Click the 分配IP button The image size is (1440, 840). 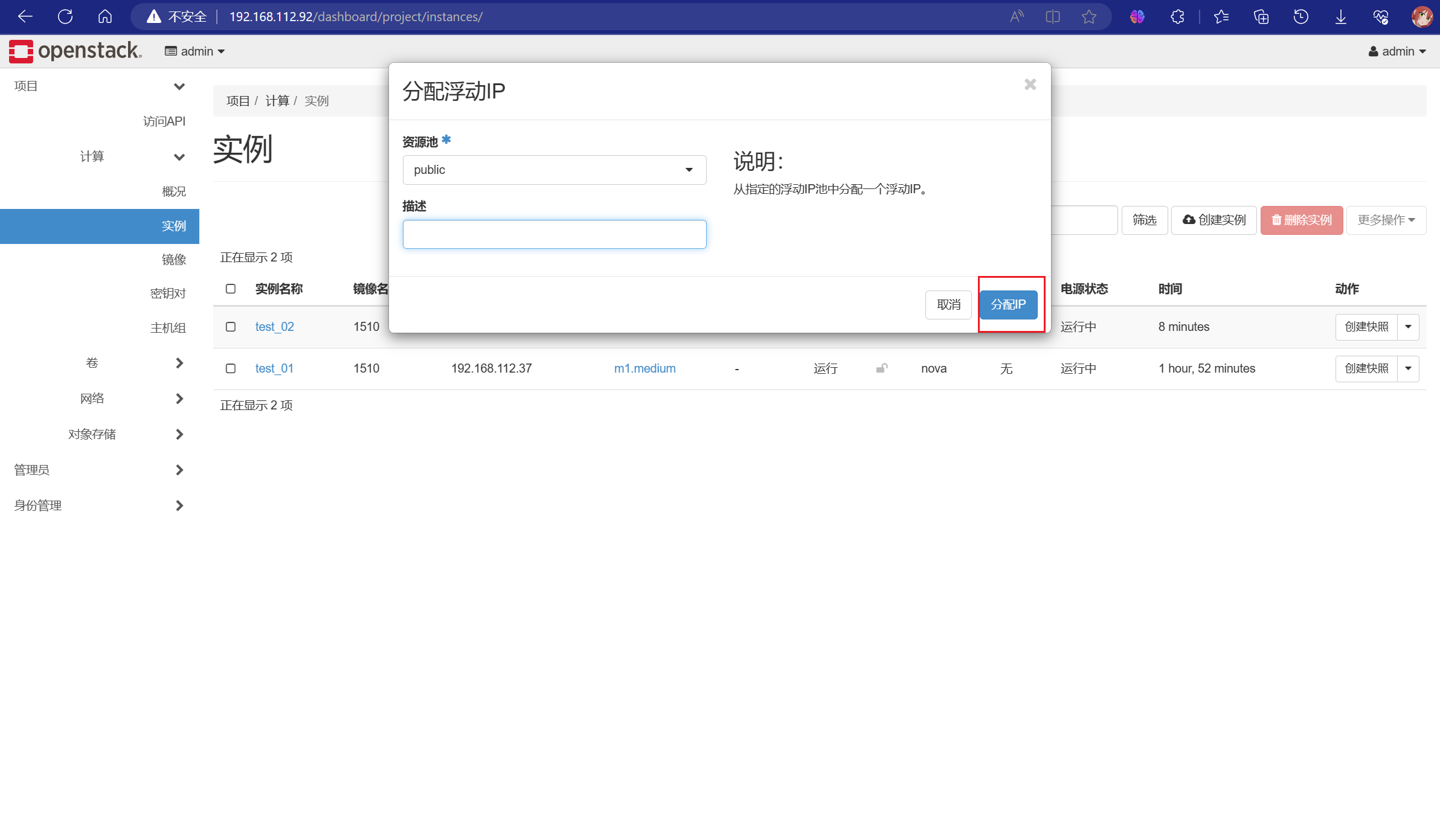pyautogui.click(x=1008, y=305)
